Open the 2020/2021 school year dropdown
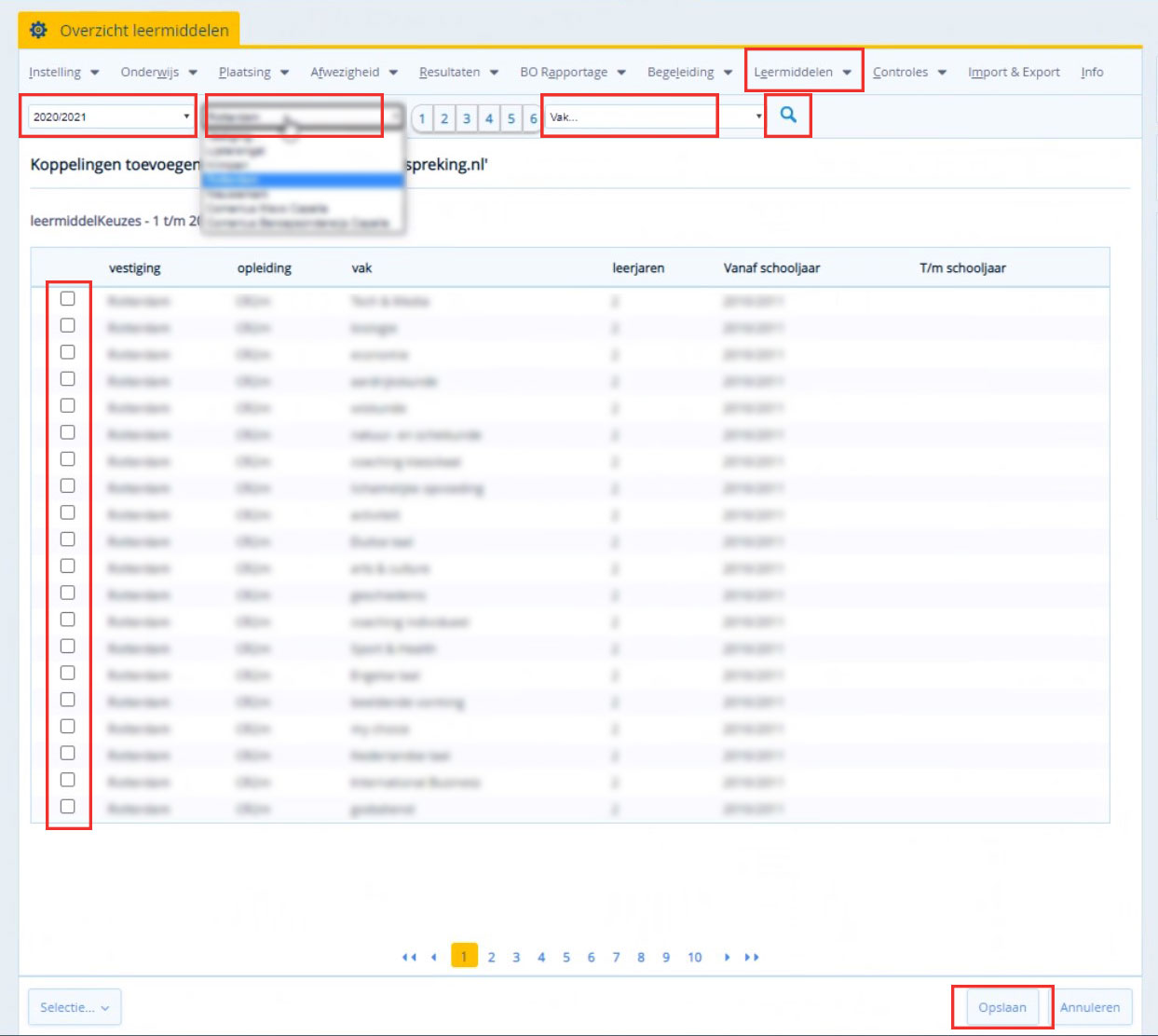The image size is (1158, 1036). click(109, 116)
